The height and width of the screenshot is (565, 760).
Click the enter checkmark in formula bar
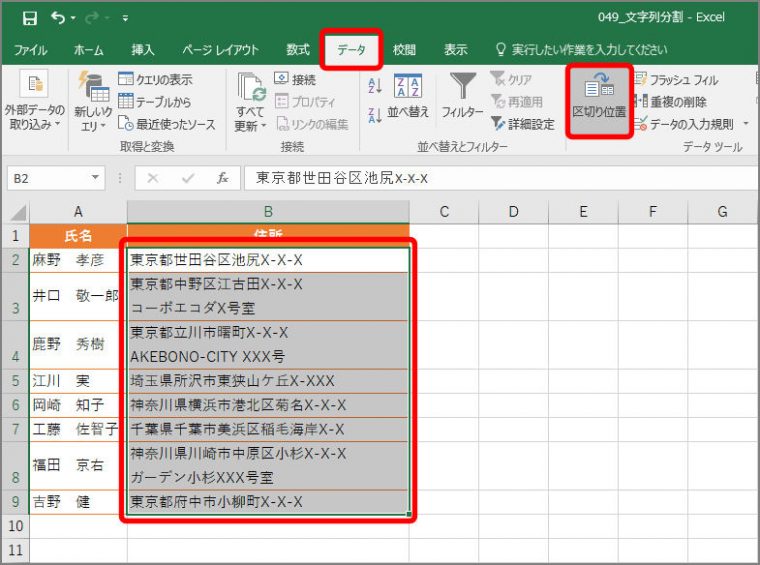coord(188,178)
